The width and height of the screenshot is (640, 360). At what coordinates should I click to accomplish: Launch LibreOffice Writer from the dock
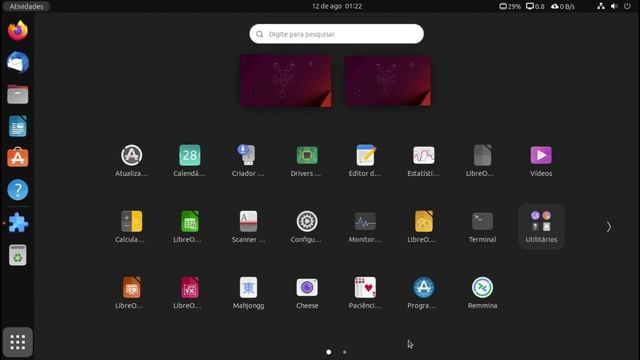pos(18,126)
